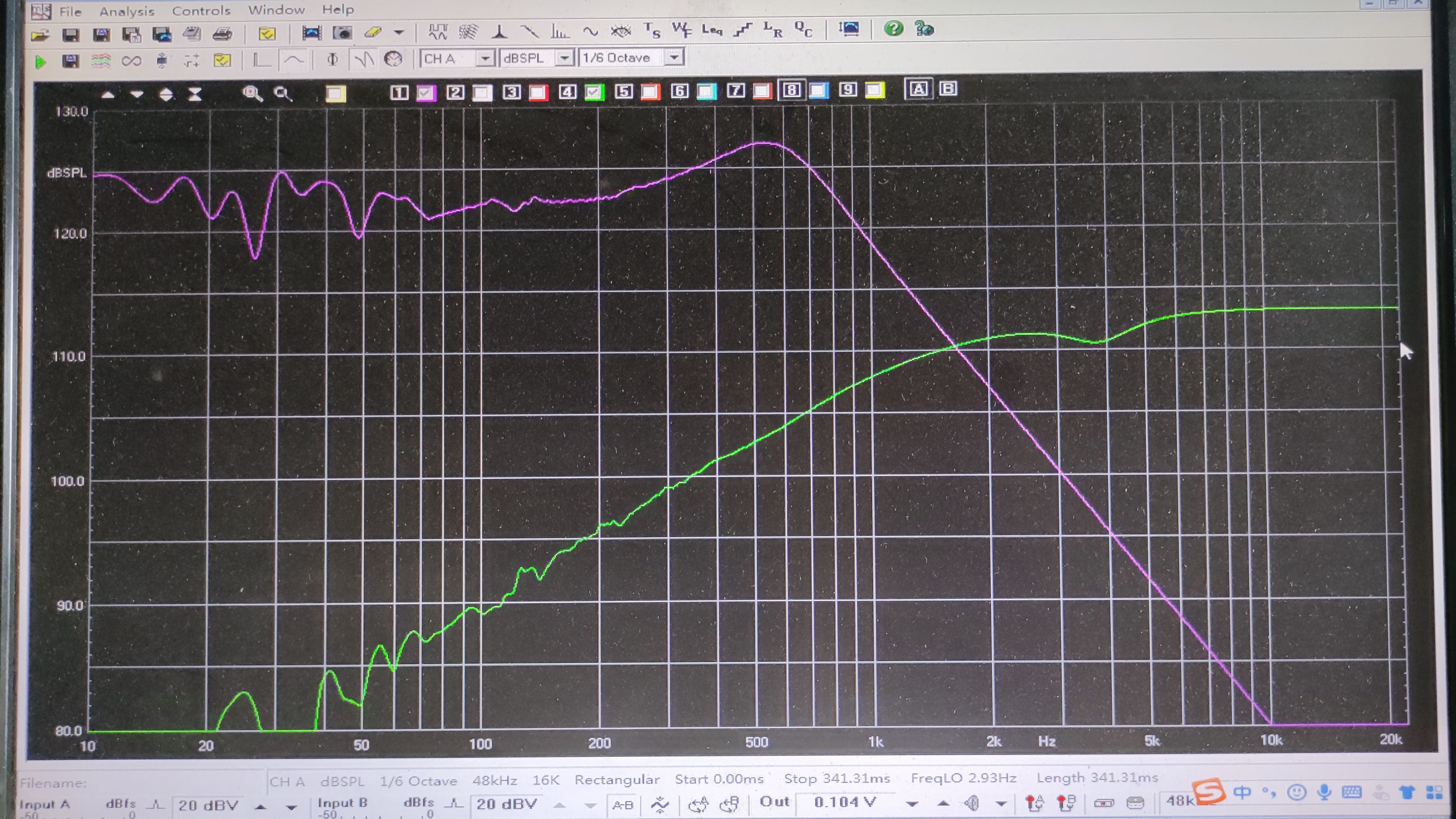The image size is (1456, 819).
Task: Store curve in overlay button 1
Action: tap(399, 93)
